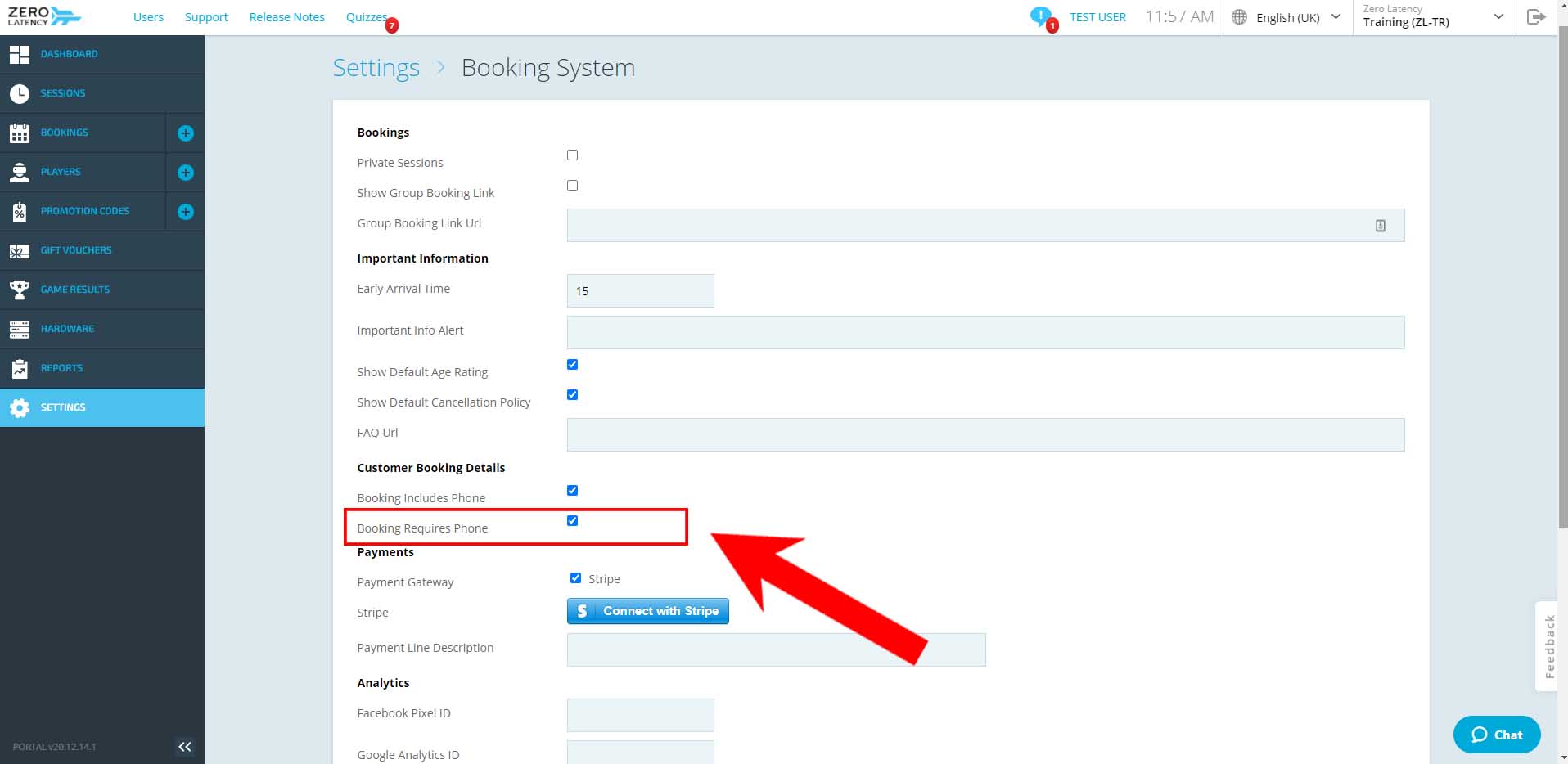
Task: Click the FAQ Url input field
Action: click(985, 435)
